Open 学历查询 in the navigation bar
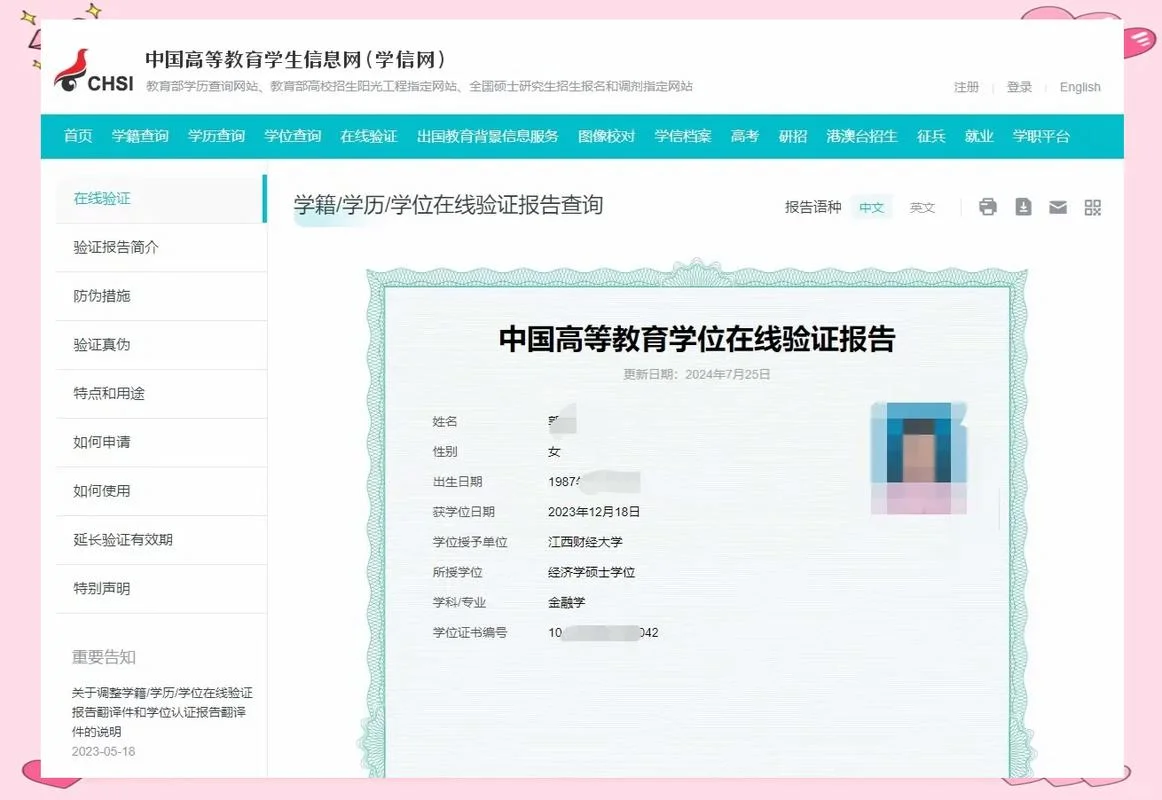The width and height of the screenshot is (1162, 800). [x=216, y=136]
